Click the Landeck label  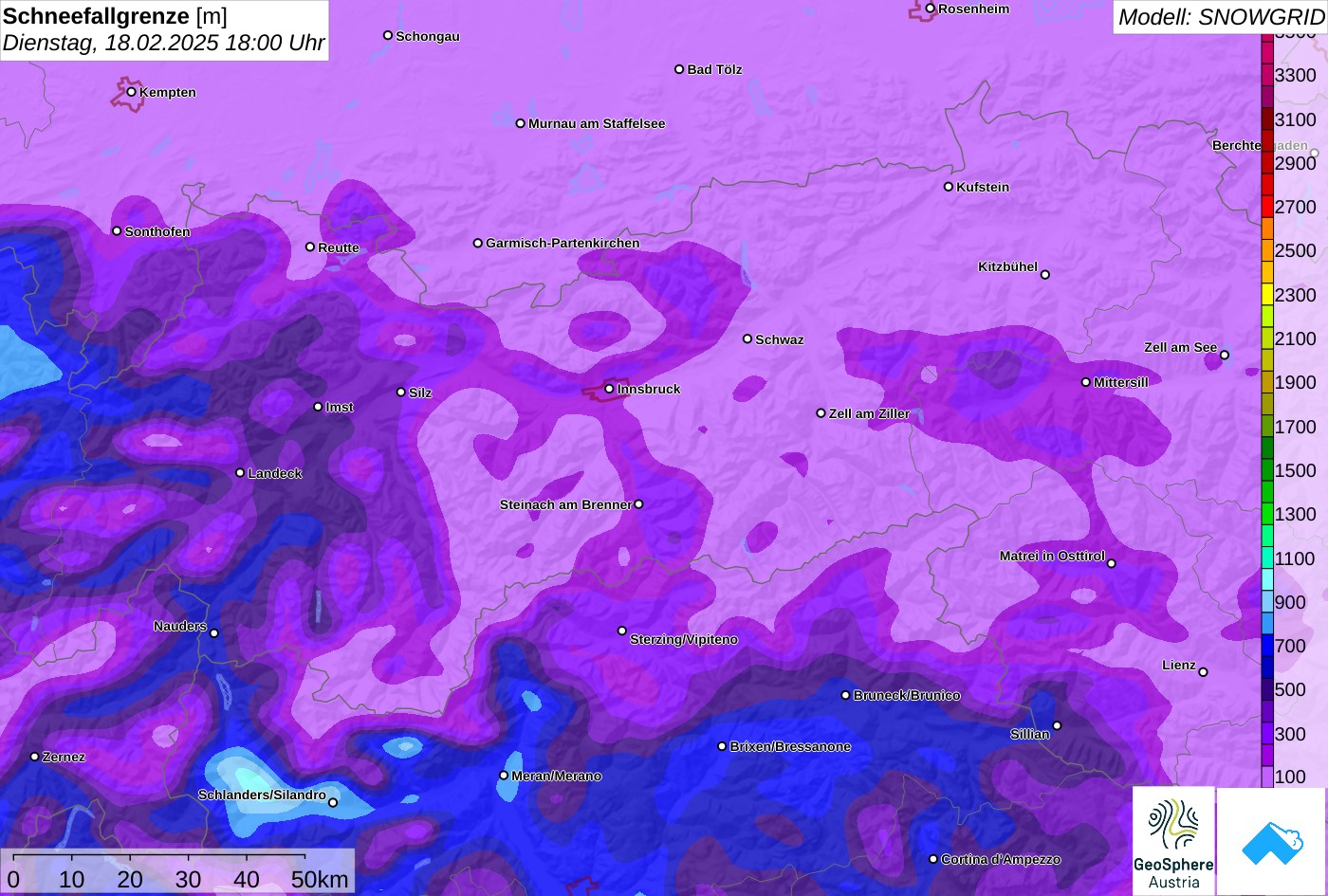pyautogui.click(x=275, y=473)
